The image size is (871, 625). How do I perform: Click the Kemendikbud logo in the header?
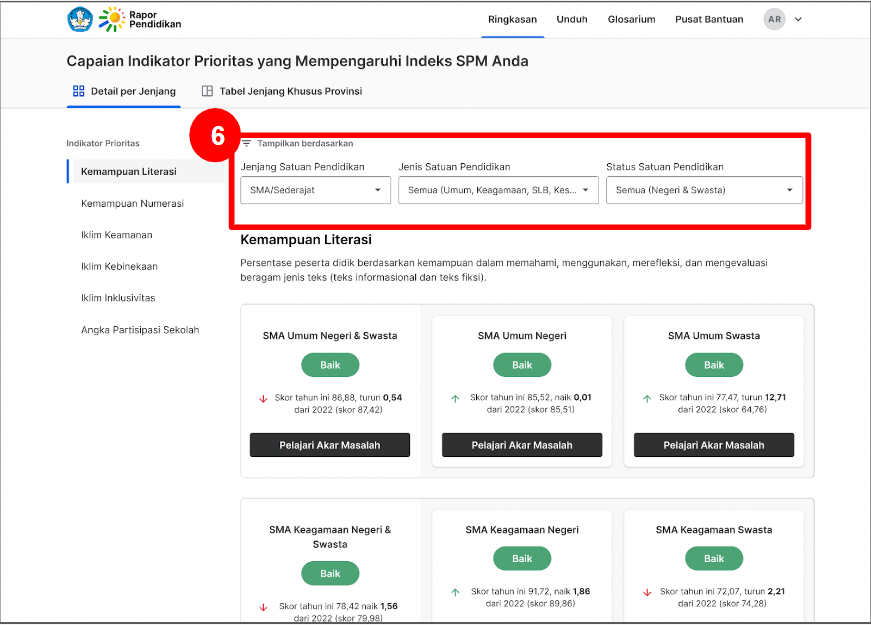(x=80, y=19)
